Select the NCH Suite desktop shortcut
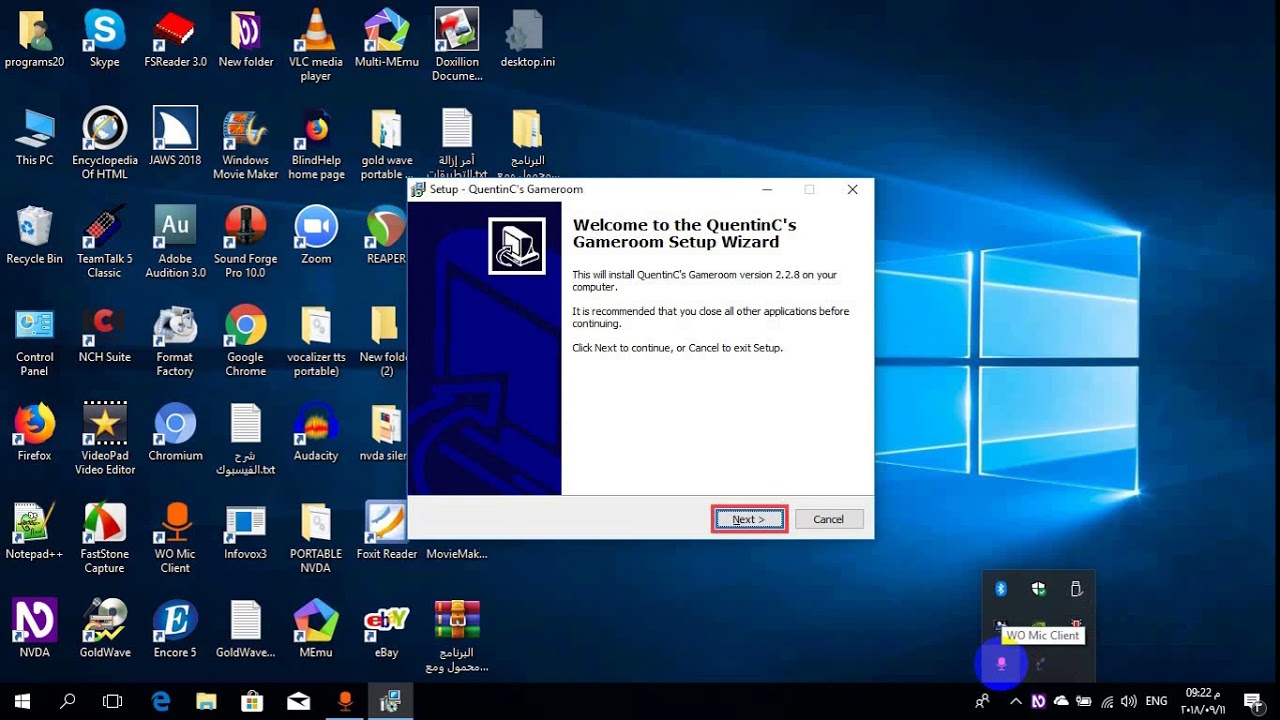The height and width of the screenshot is (720, 1280). (105, 334)
